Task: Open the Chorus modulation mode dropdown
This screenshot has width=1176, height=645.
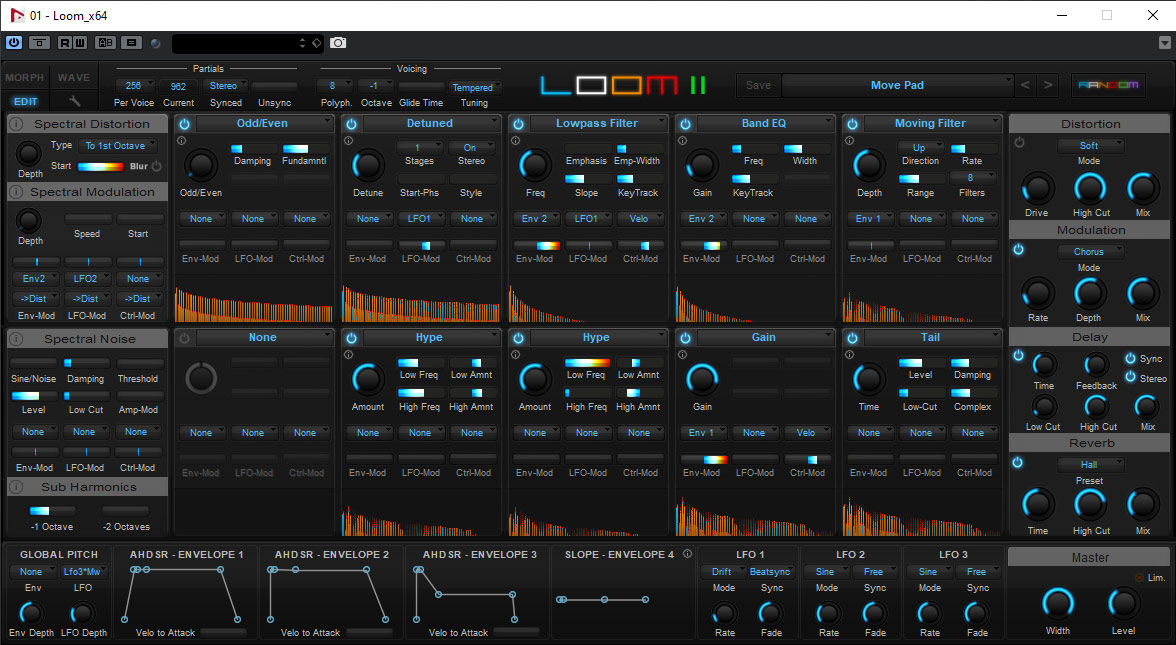Action: (1091, 252)
